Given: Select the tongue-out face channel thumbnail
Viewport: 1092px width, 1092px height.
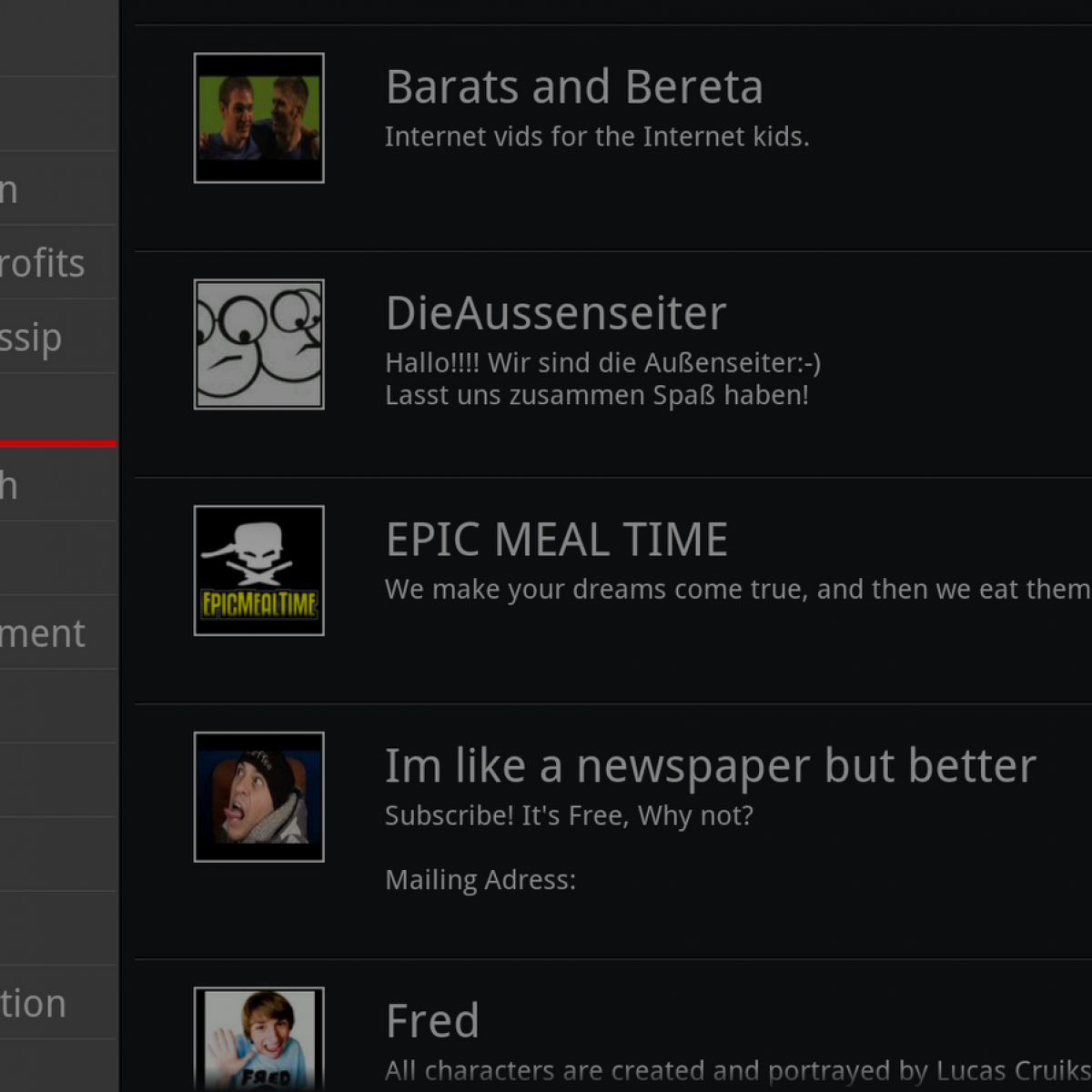Looking at the screenshot, I should coord(259,797).
